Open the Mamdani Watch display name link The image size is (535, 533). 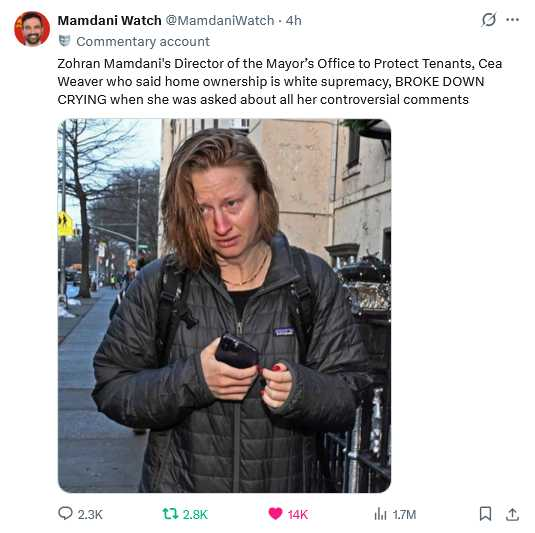point(110,20)
